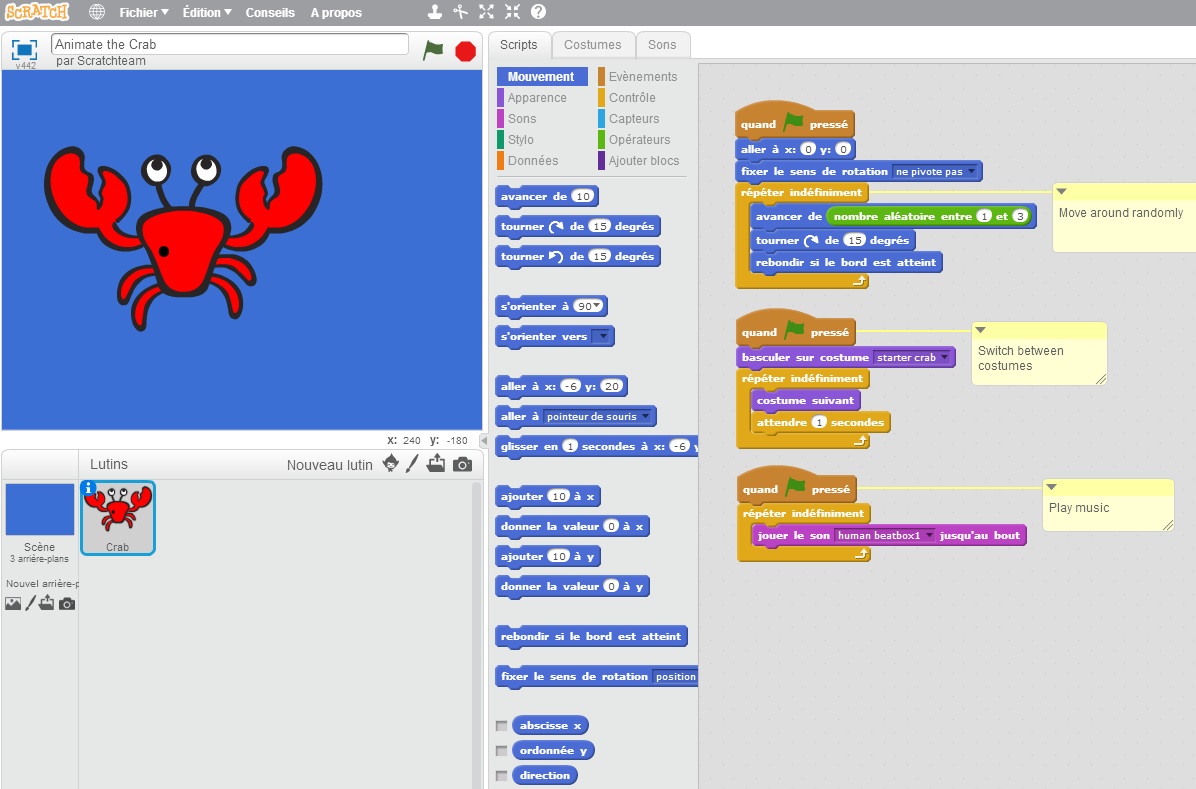This screenshot has width=1196, height=789.
Task: Select the Contrôle block category
Action: coord(632,98)
